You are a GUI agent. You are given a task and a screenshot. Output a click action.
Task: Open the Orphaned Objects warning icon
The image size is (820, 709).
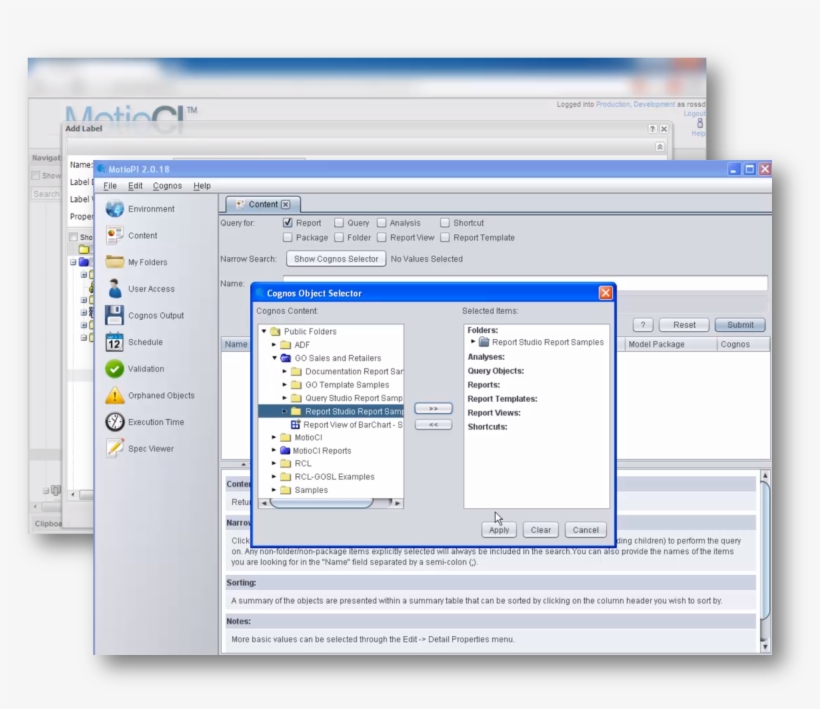click(115, 395)
